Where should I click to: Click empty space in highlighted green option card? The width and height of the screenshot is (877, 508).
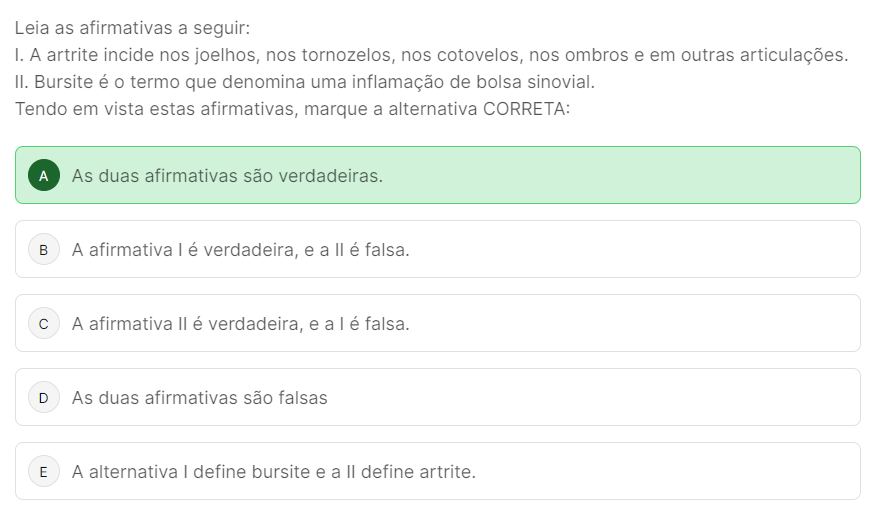pos(650,176)
